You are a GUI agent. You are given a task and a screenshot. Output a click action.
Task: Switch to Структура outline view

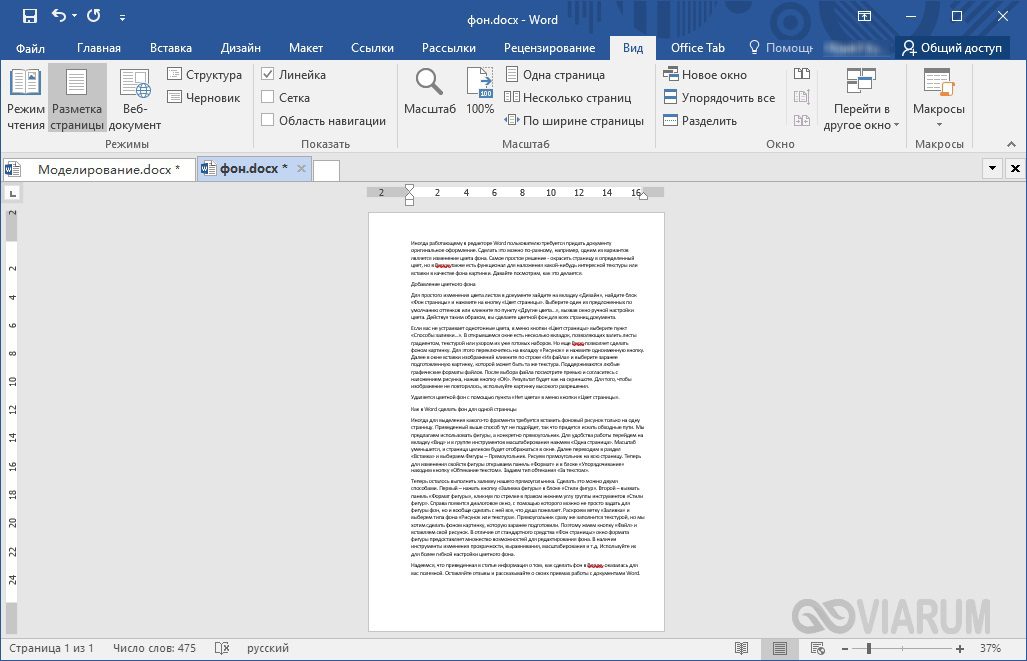coord(204,75)
